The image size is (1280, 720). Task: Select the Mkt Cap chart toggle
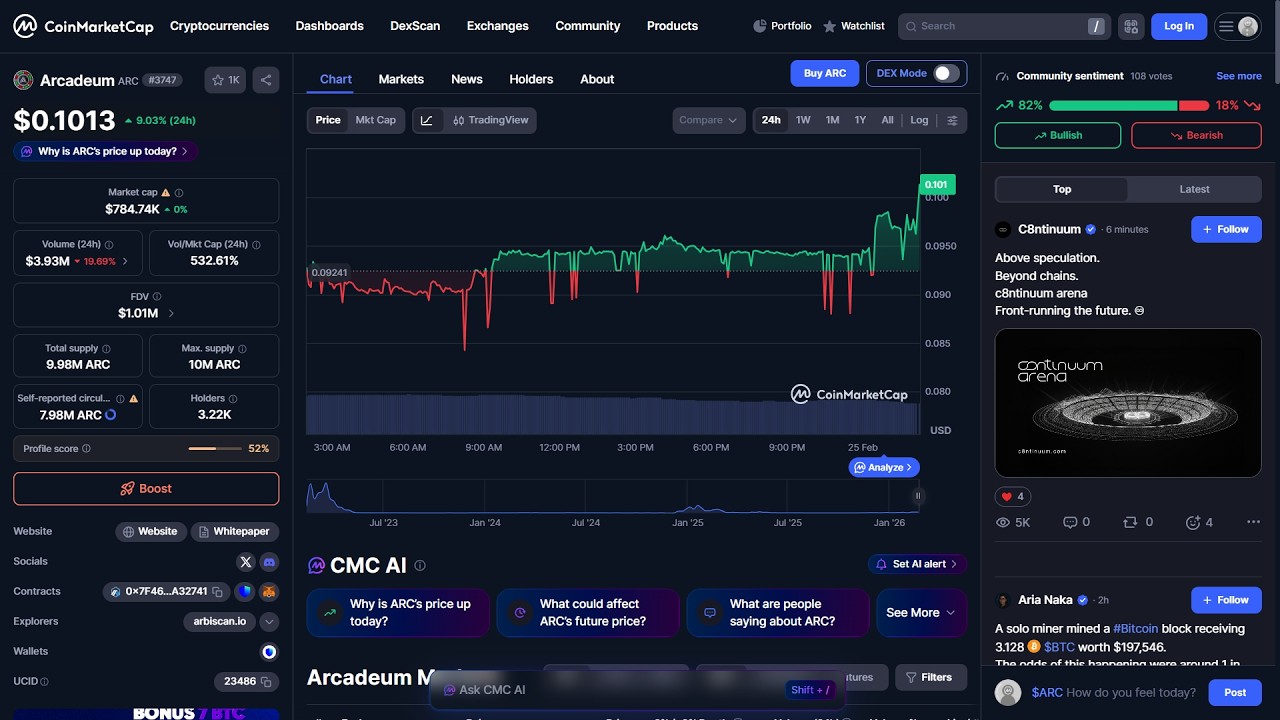click(x=376, y=120)
